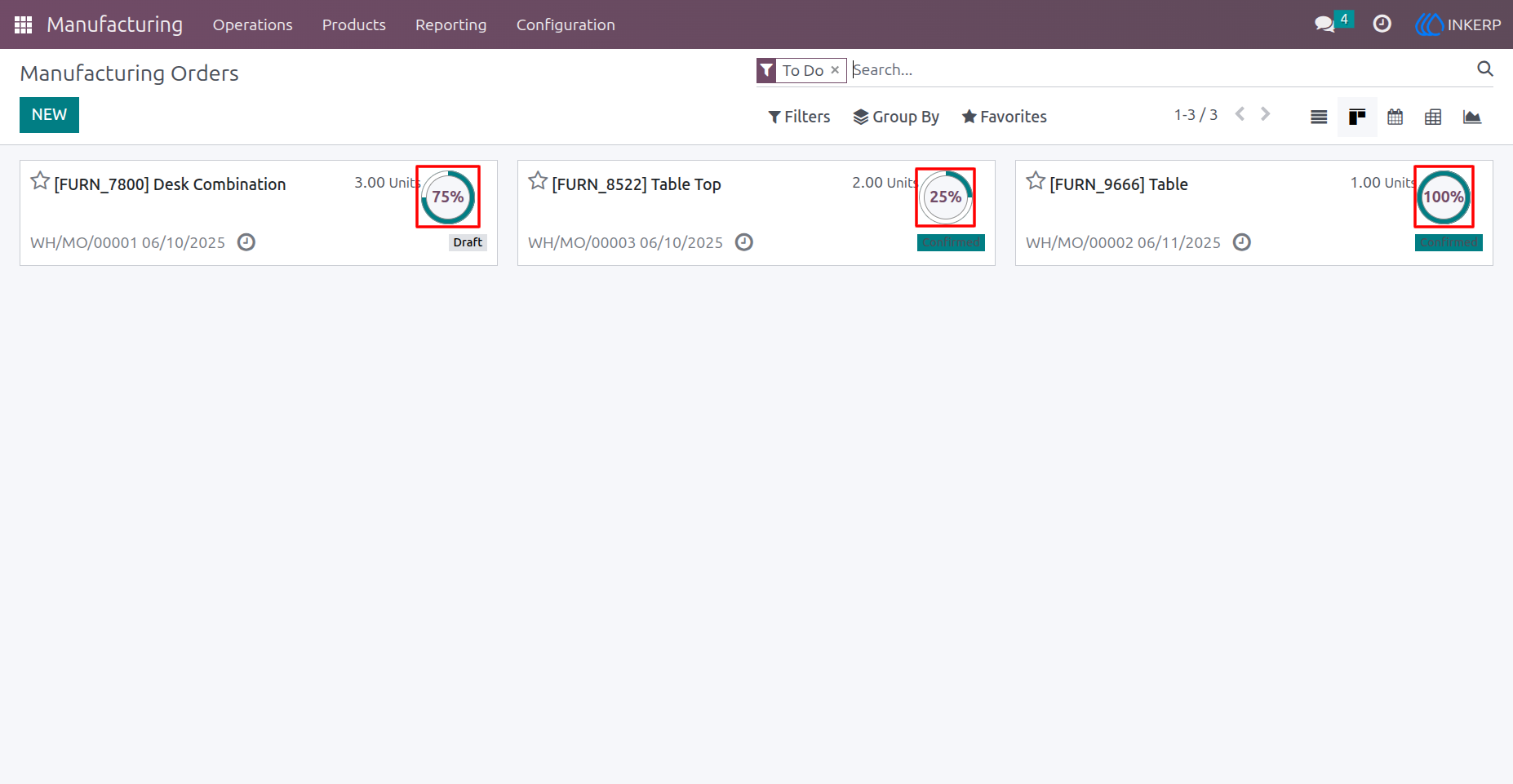This screenshot has width=1513, height=784.
Task: Star the Desk Combination order
Action: click(x=40, y=181)
